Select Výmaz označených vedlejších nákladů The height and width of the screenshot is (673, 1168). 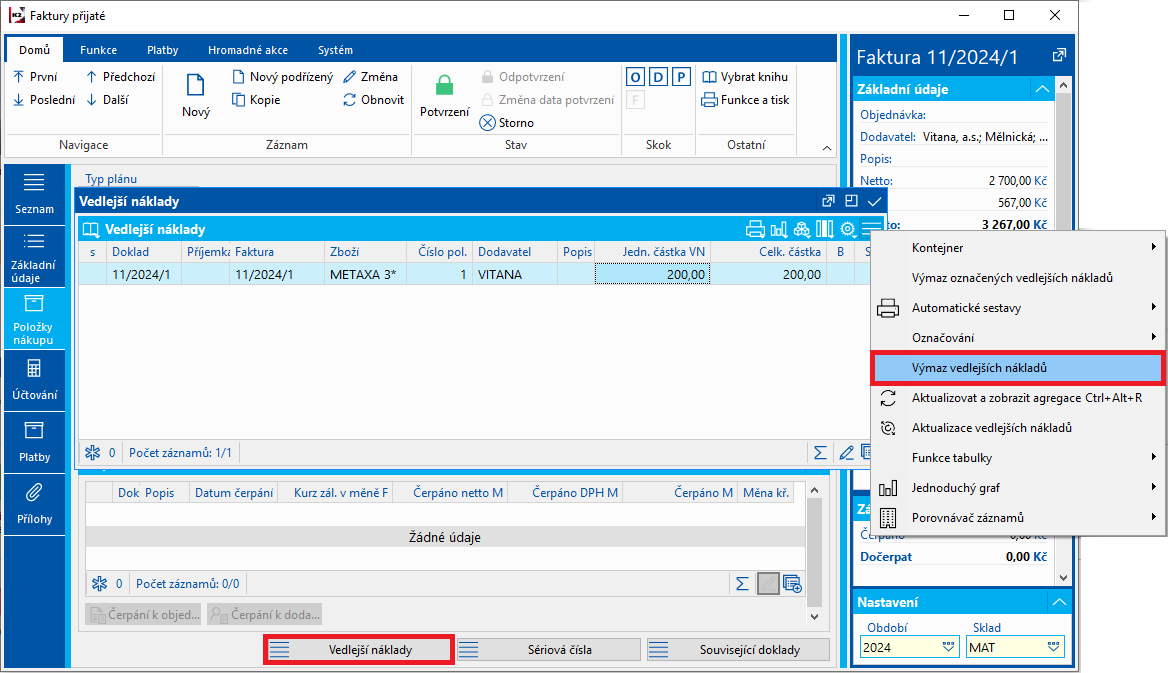click(x=1018, y=277)
